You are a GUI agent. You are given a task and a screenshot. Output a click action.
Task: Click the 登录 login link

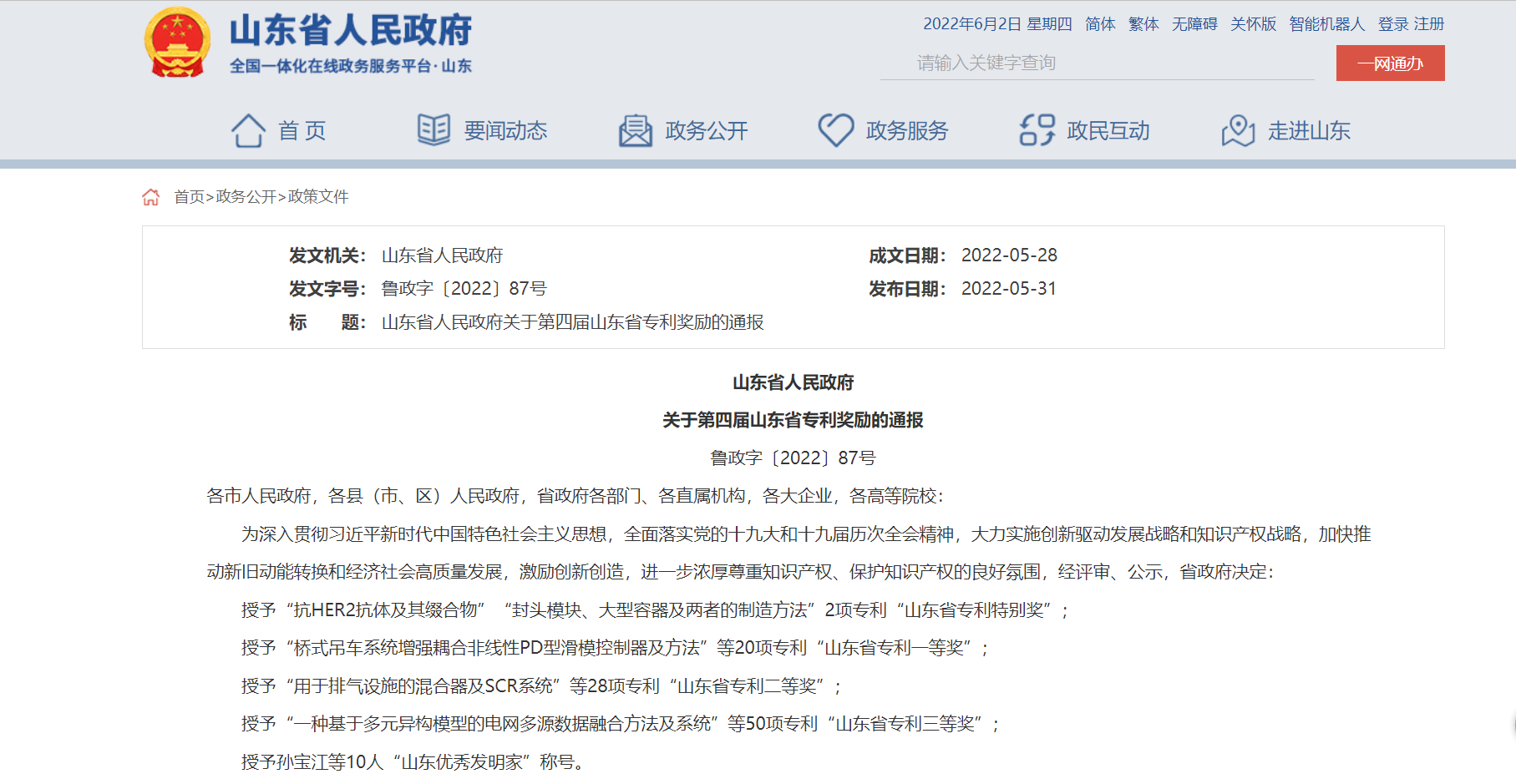click(1392, 24)
